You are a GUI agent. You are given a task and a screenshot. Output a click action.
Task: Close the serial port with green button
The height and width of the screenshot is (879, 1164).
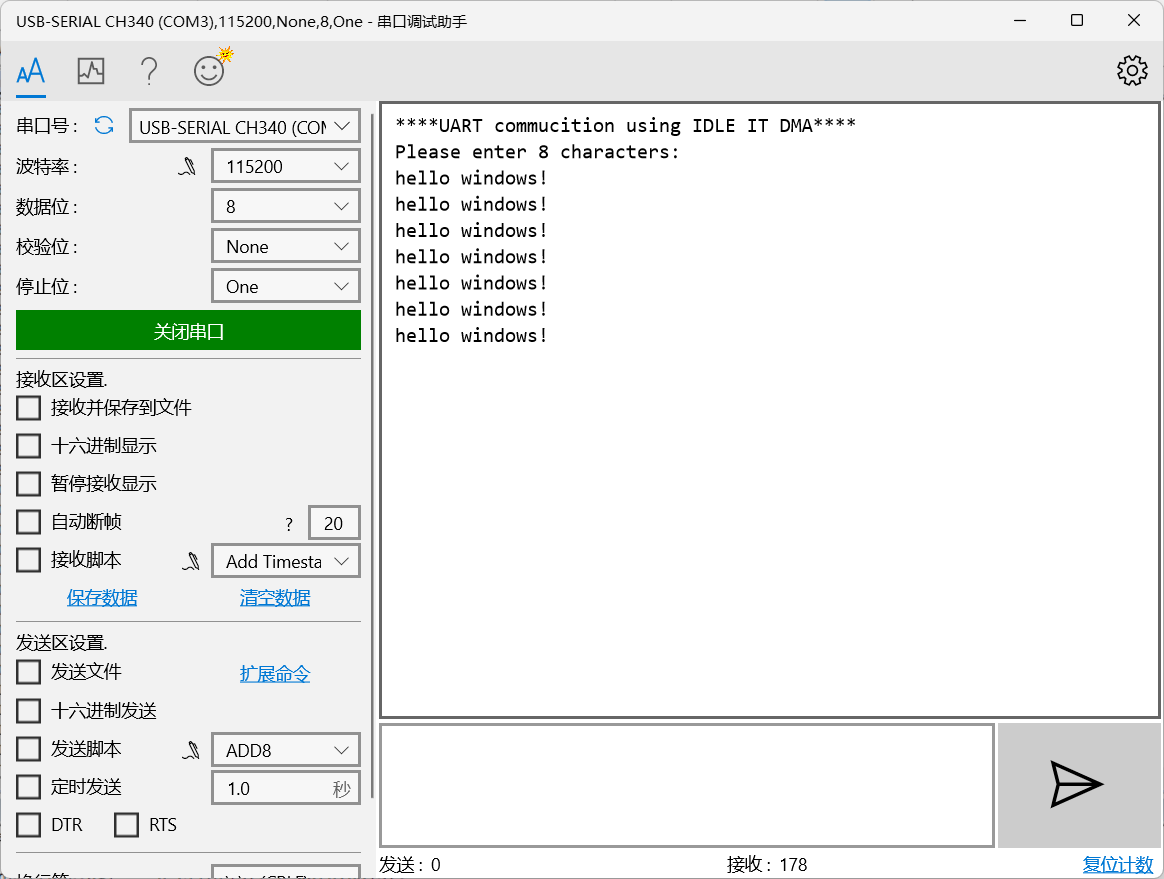189,330
